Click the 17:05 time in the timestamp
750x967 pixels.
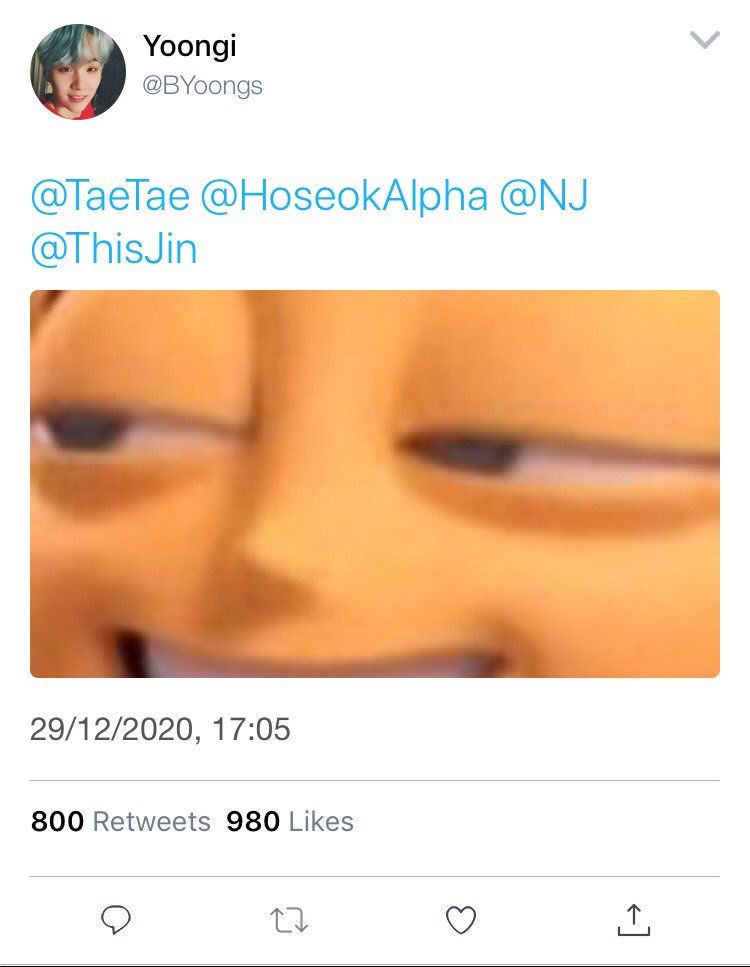coord(251,730)
